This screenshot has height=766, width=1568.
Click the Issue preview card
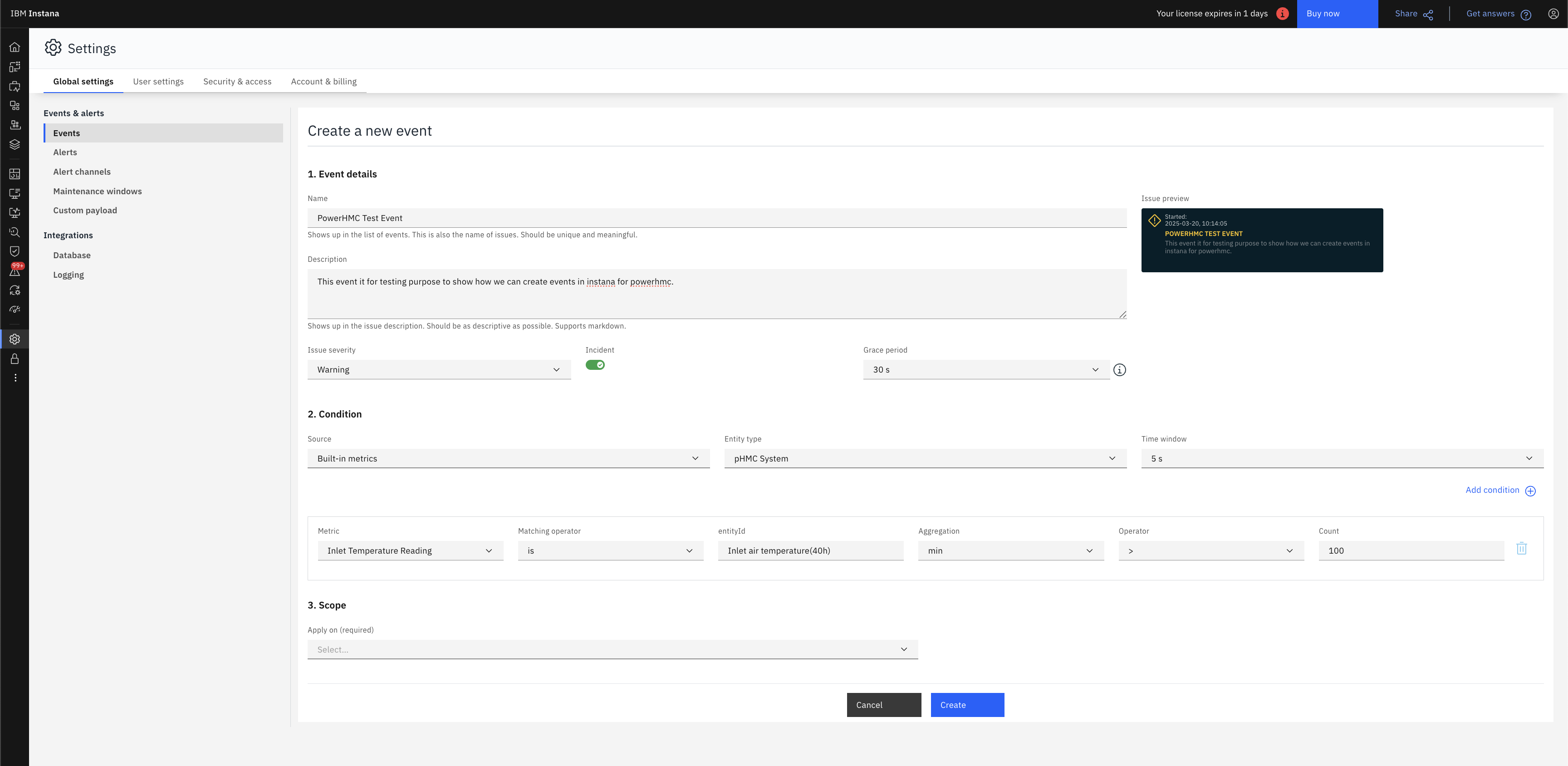coord(1262,240)
